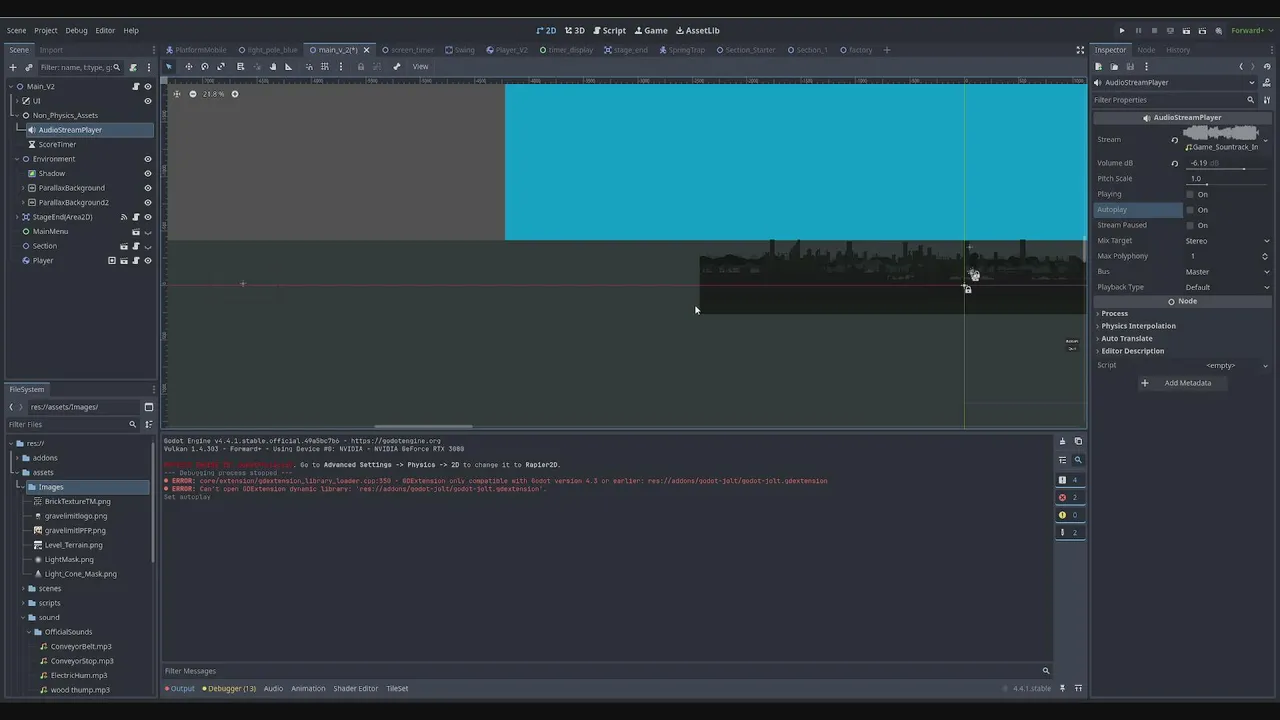The width and height of the screenshot is (1280, 720).
Task: Hide the Main_V2 node
Action: pos(148,86)
